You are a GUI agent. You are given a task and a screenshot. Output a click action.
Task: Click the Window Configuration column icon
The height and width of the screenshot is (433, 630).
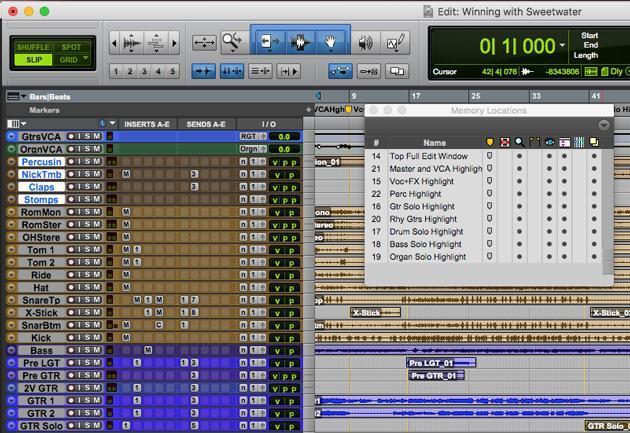click(x=594, y=142)
